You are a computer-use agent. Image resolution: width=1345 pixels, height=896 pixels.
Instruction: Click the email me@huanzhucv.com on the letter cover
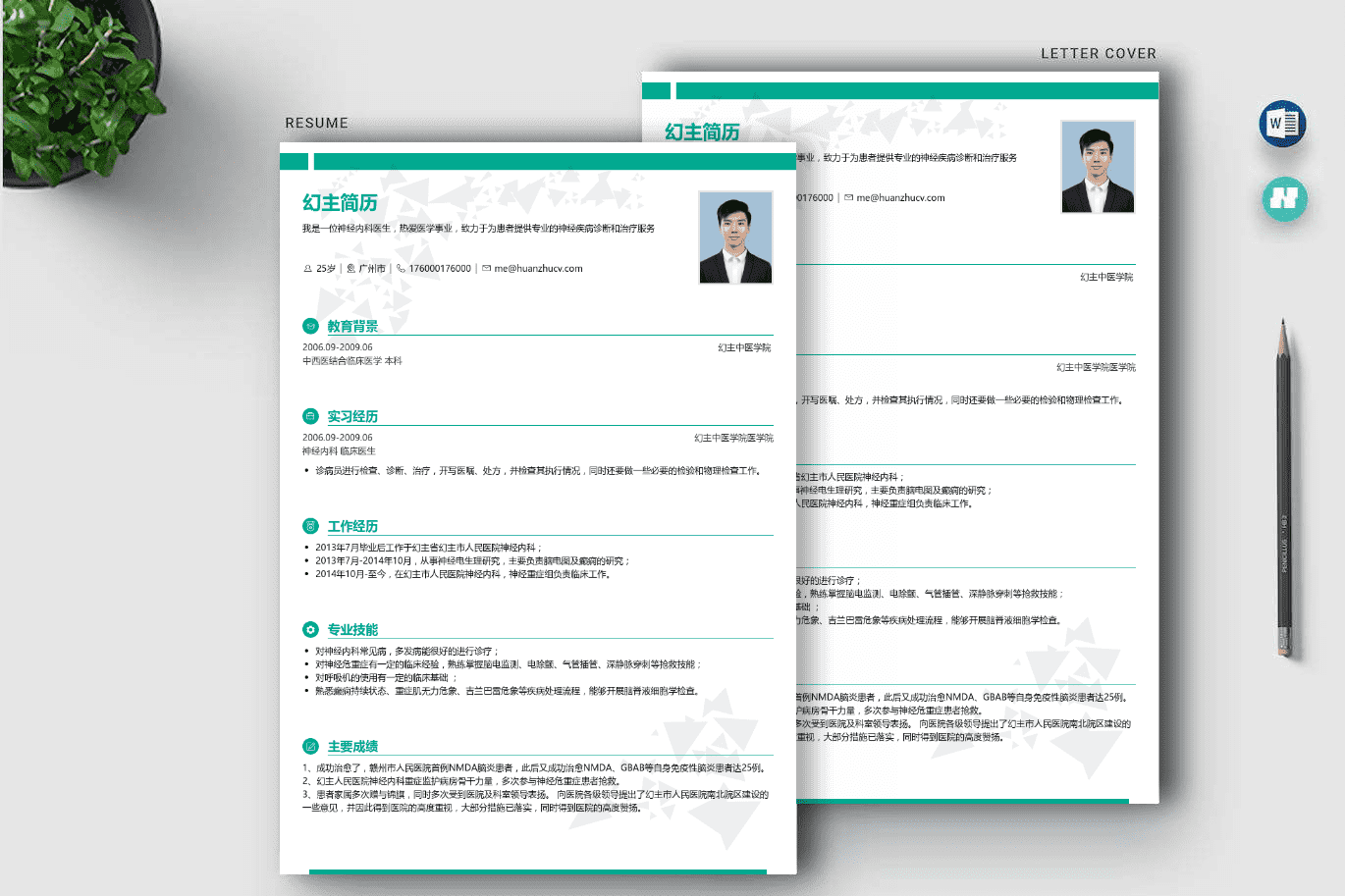tap(900, 197)
